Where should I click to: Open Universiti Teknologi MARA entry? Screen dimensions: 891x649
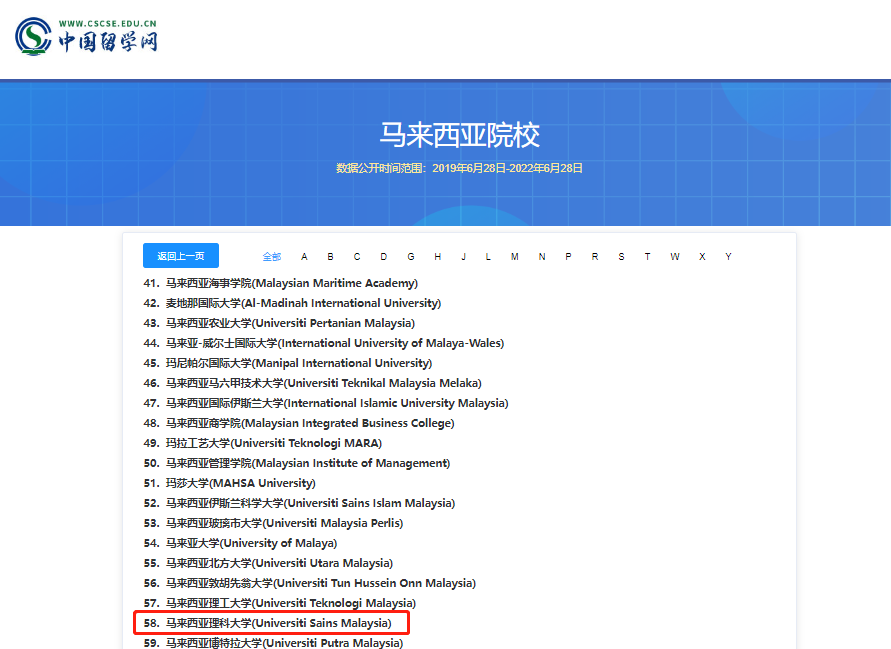coord(263,443)
